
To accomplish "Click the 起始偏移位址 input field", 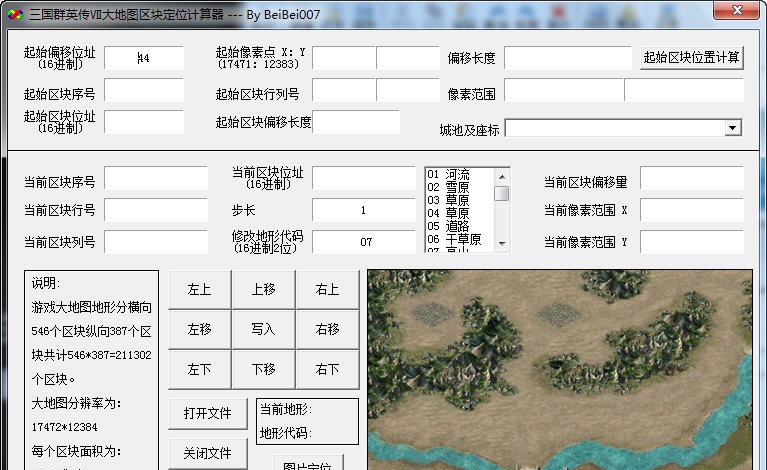I will 144,58.
